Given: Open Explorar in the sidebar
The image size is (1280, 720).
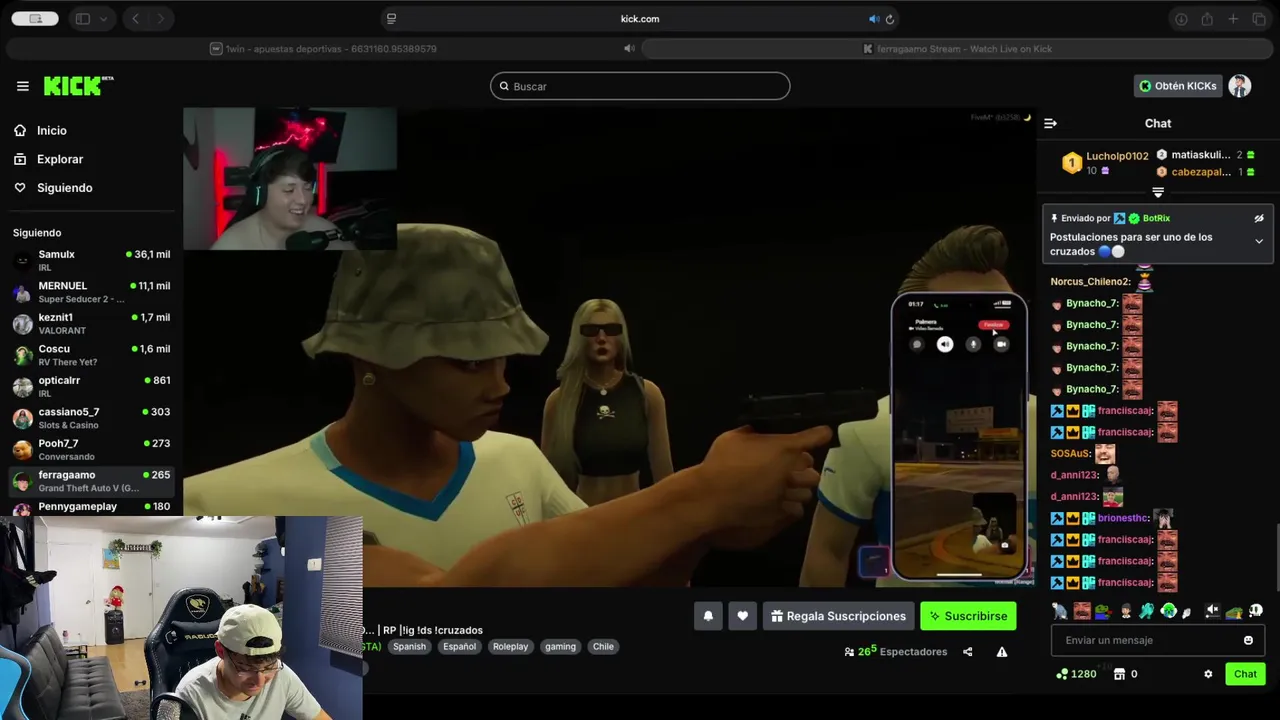Looking at the screenshot, I should [x=59, y=159].
